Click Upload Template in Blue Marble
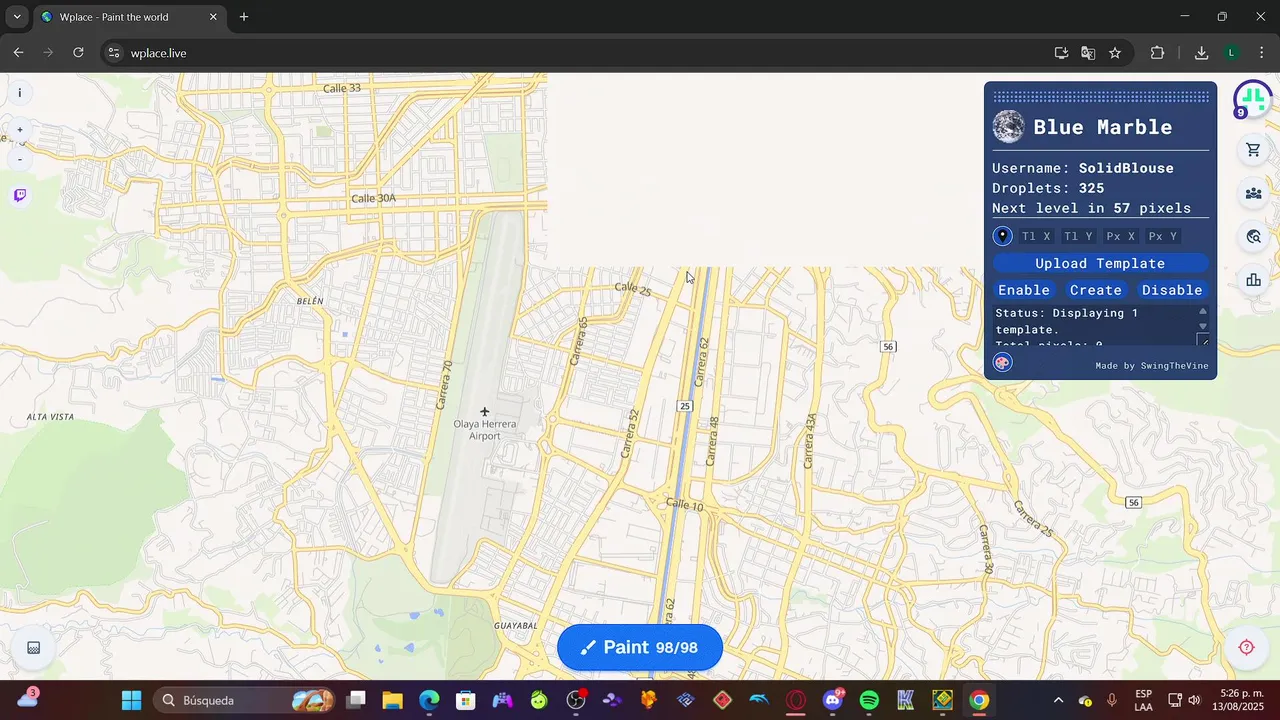 [x=1100, y=263]
